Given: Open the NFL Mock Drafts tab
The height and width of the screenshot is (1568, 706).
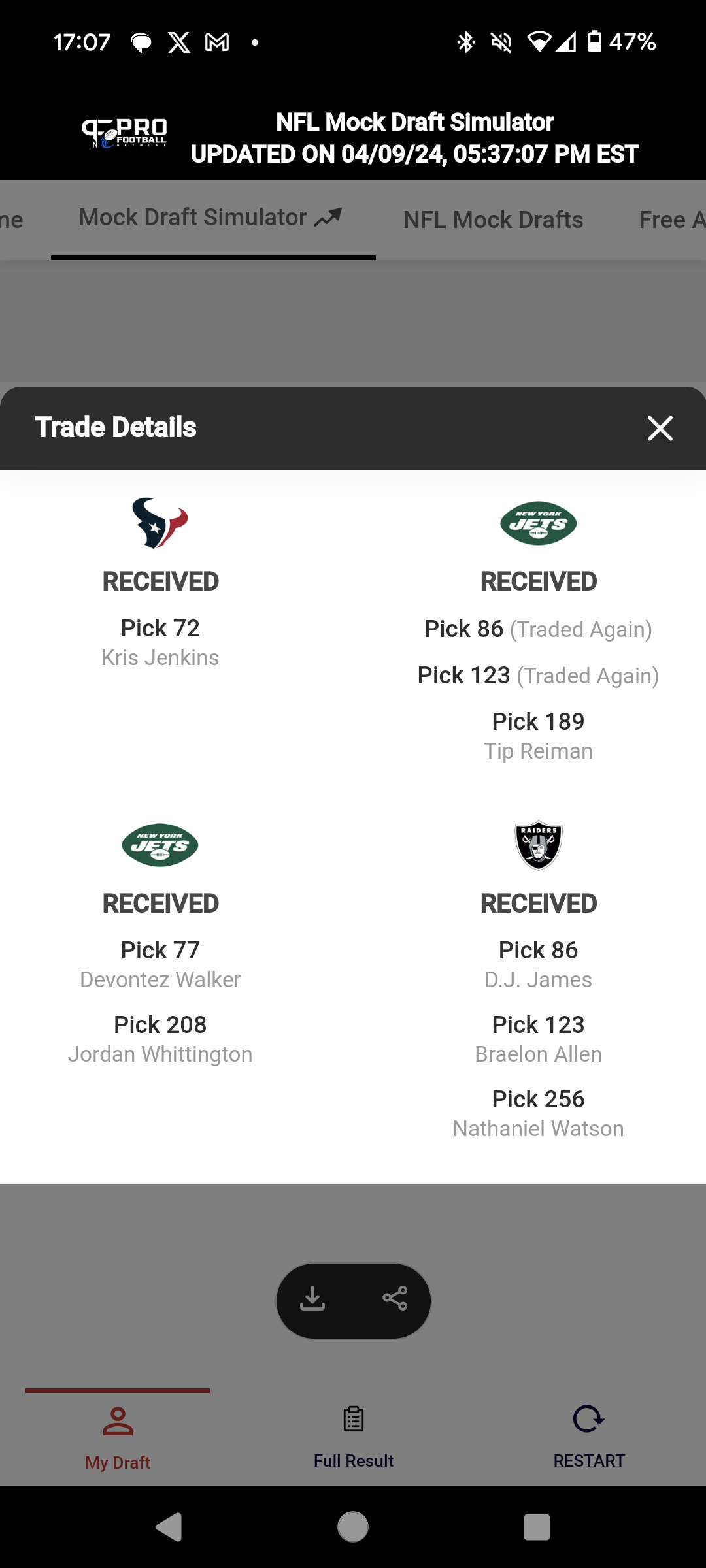Looking at the screenshot, I should click(x=494, y=220).
